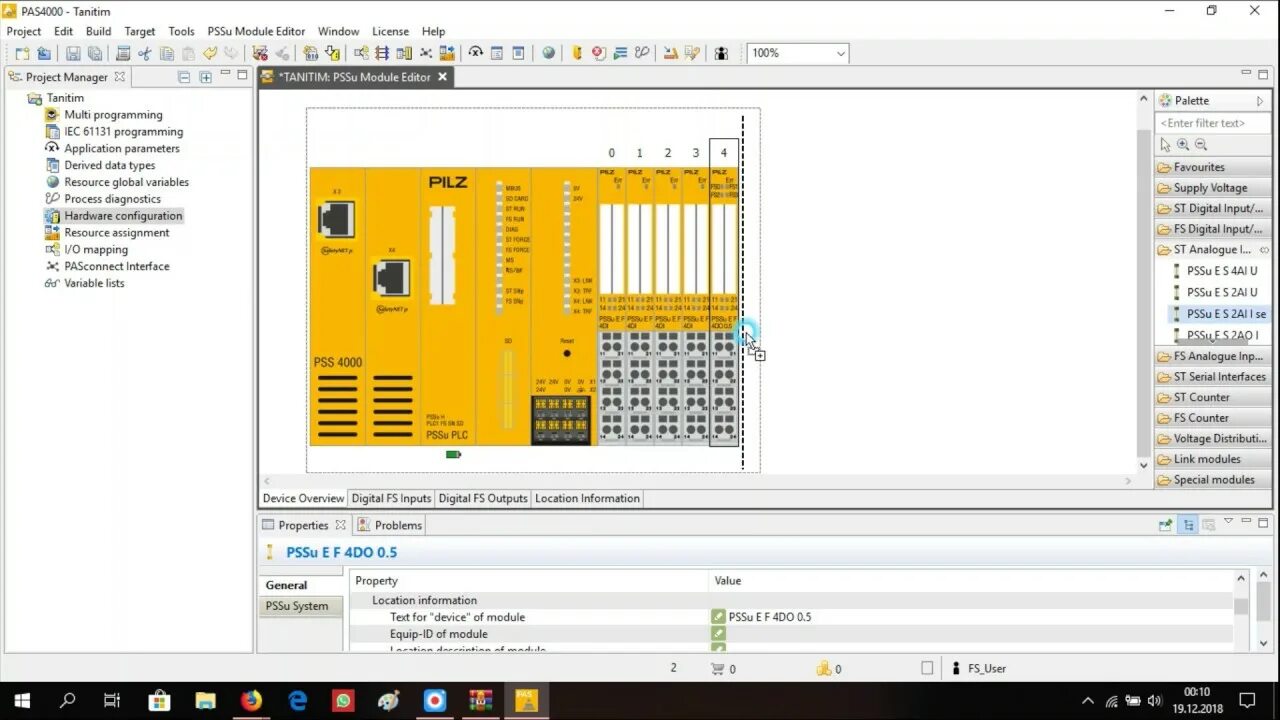Open Firefox from the Windows taskbar
This screenshot has height=720, width=1280.
coord(251,700)
